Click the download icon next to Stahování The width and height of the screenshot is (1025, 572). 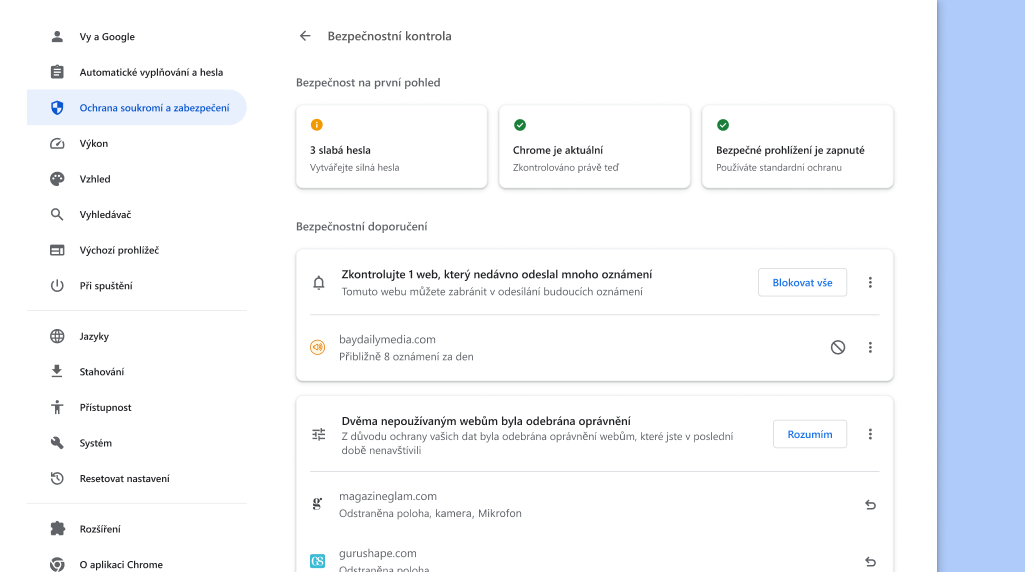point(57,371)
